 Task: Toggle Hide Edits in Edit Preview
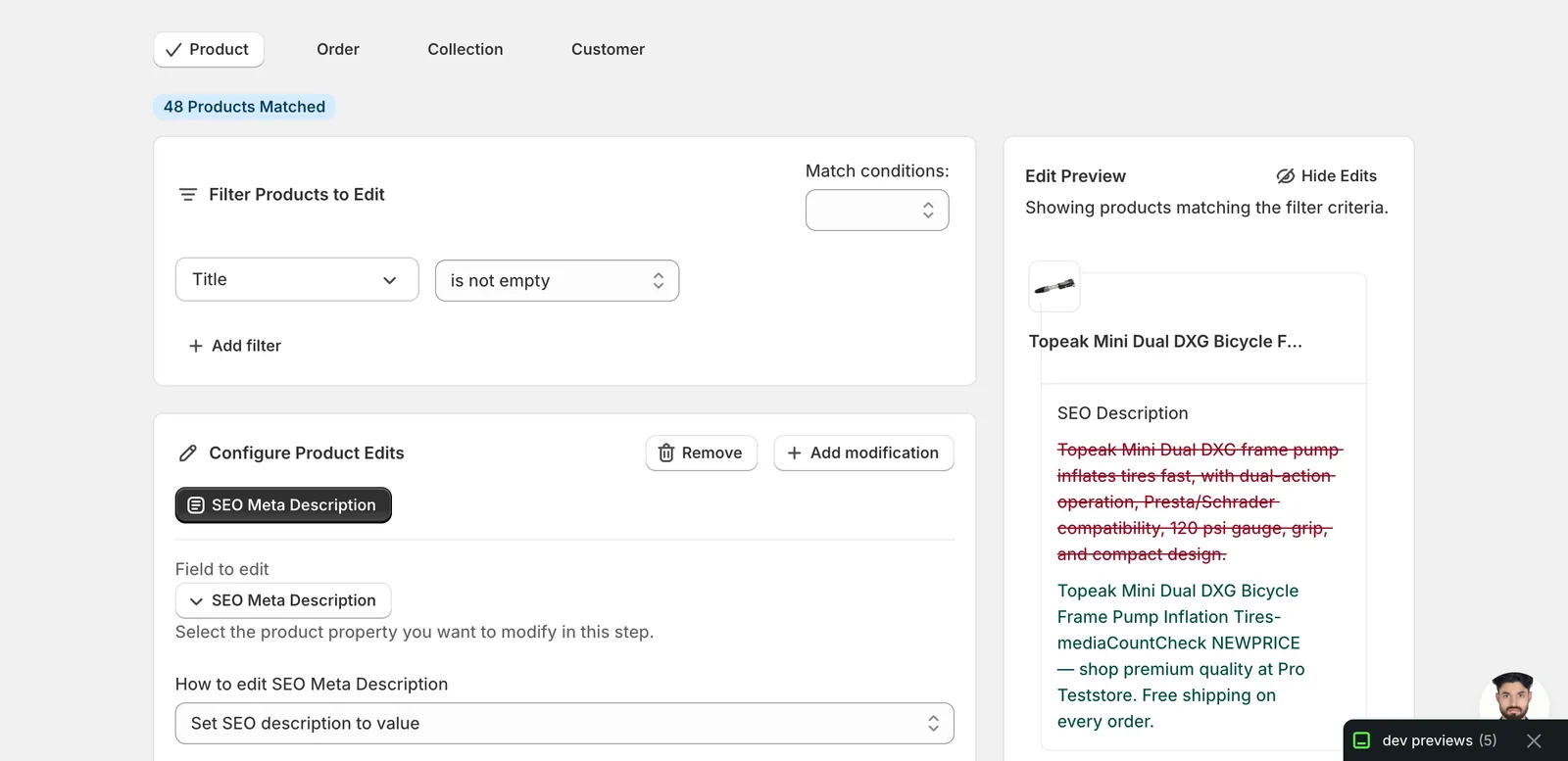click(x=1326, y=176)
